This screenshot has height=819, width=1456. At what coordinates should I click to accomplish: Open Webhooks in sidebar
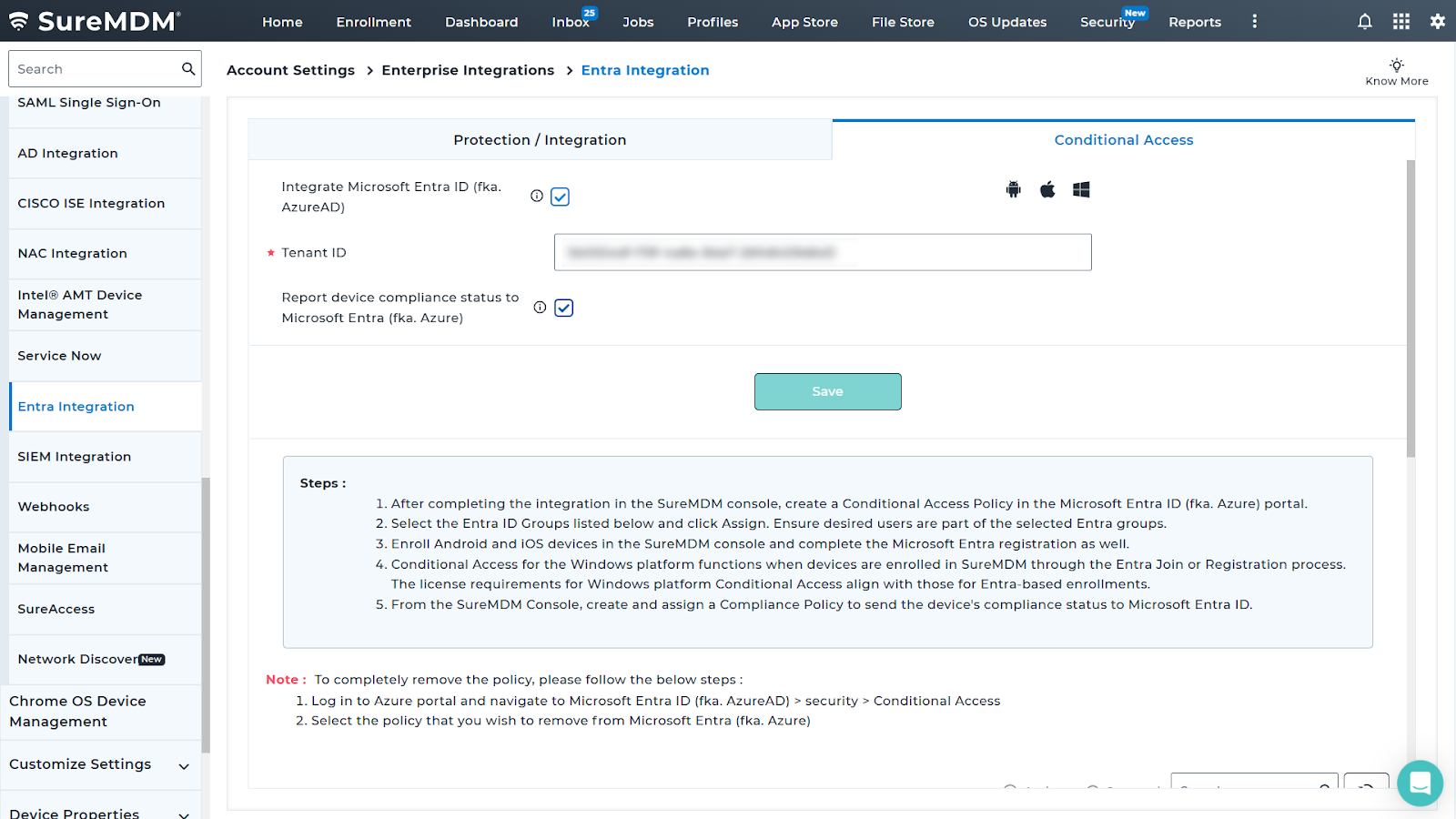coord(105,507)
